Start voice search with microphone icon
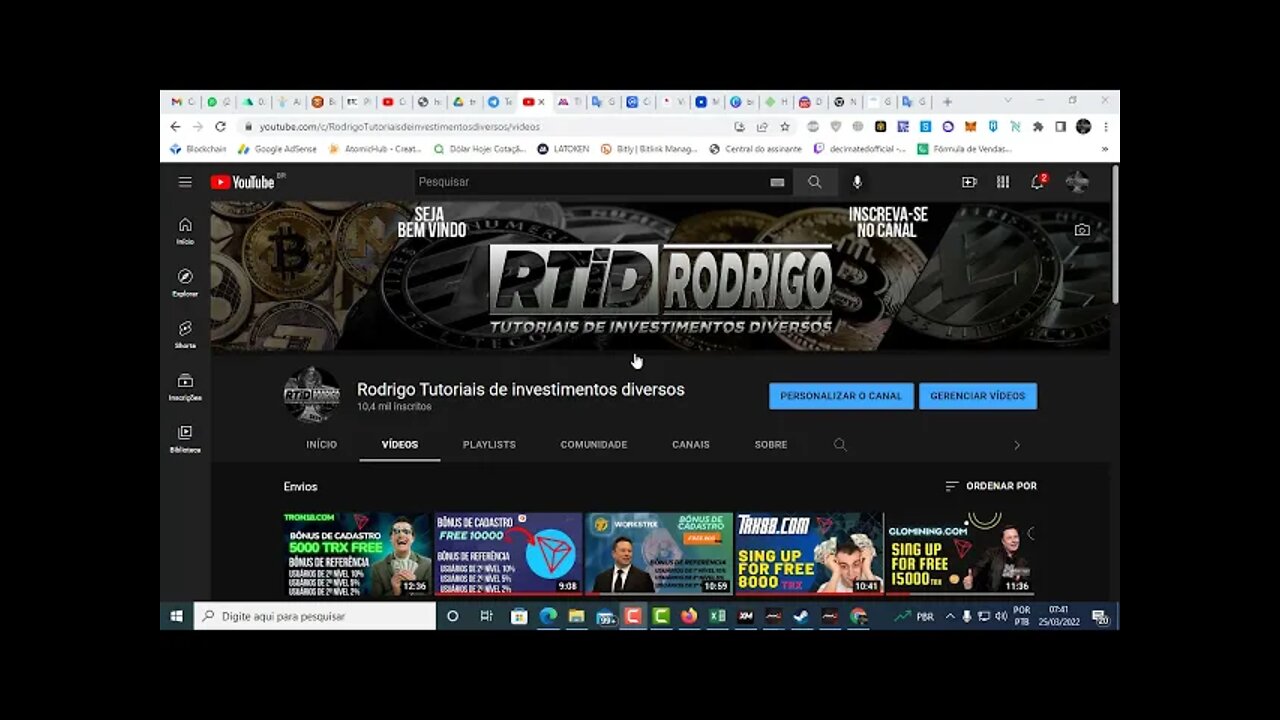This screenshot has height=720, width=1280. point(857,182)
